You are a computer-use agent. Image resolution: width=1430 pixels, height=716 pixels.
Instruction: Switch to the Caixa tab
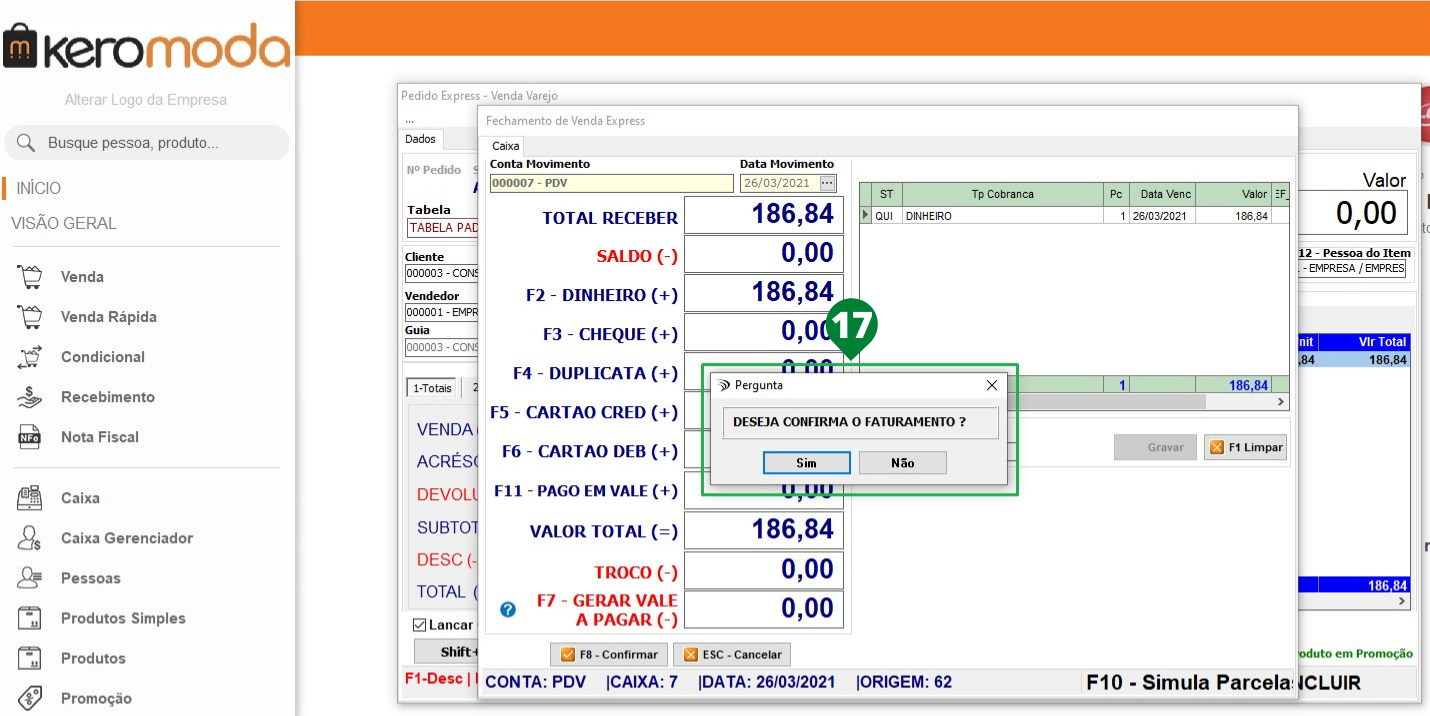click(x=506, y=146)
